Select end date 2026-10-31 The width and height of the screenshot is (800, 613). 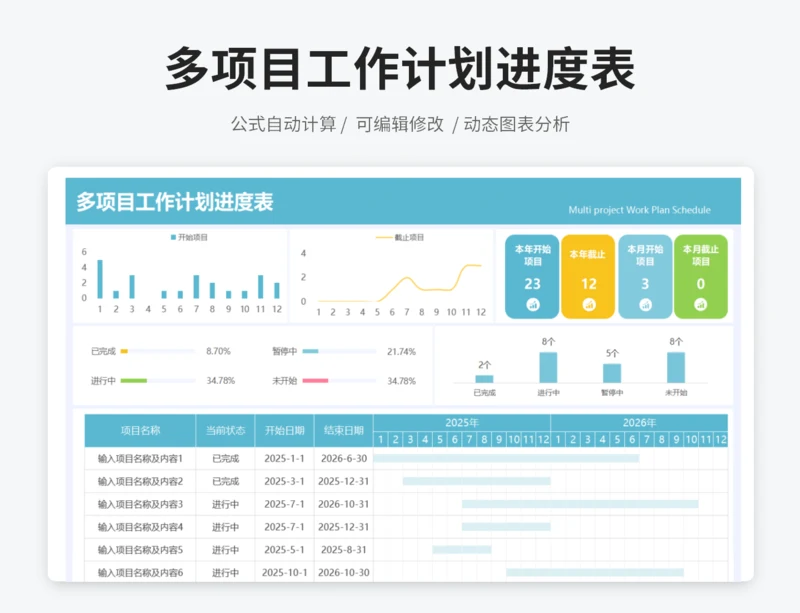(343, 504)
